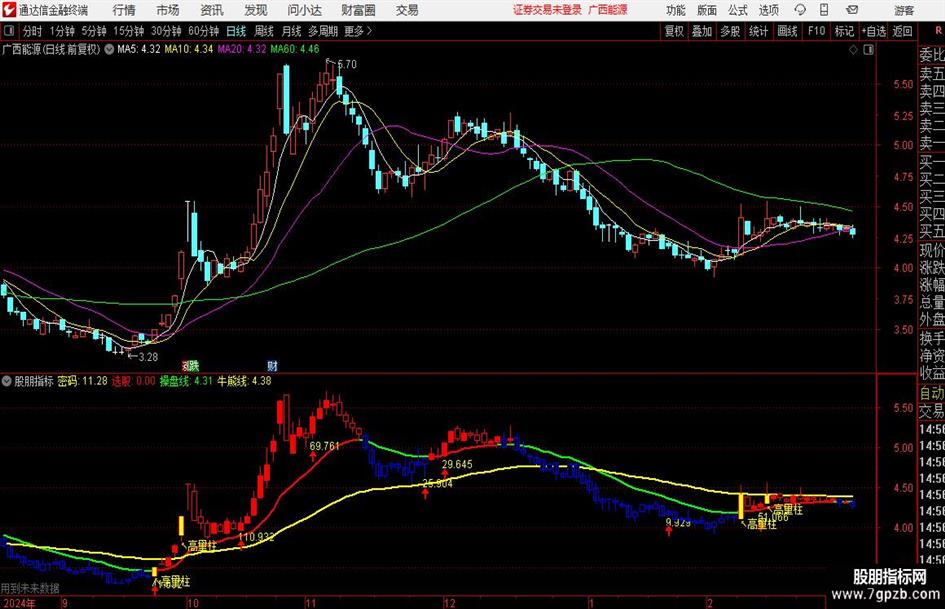Click the 证券交易未登录 login link
The image size is (945, 609).
tap(547, 10)
